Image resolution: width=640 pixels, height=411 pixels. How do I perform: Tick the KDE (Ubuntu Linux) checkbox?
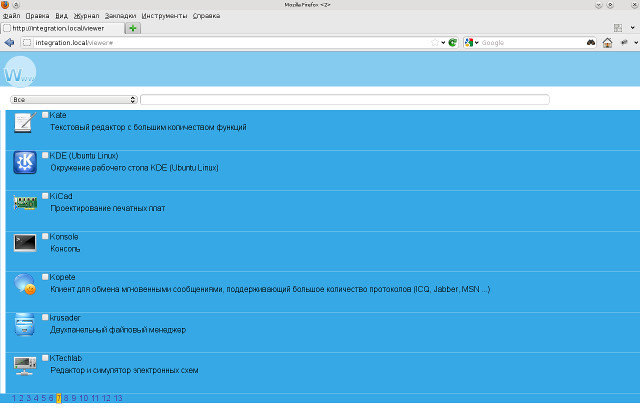45,156
